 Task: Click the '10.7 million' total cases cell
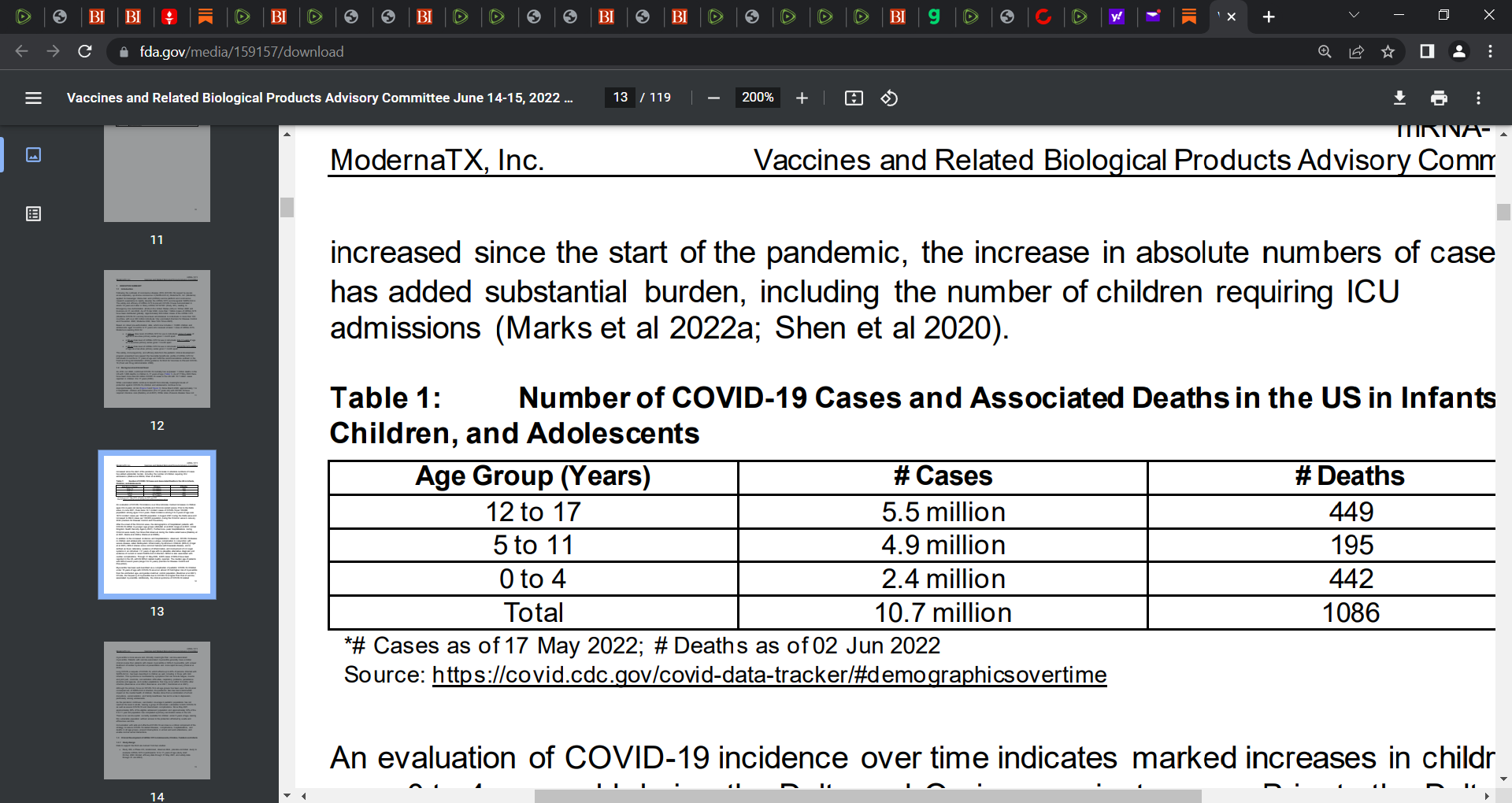tap(943, 612)
